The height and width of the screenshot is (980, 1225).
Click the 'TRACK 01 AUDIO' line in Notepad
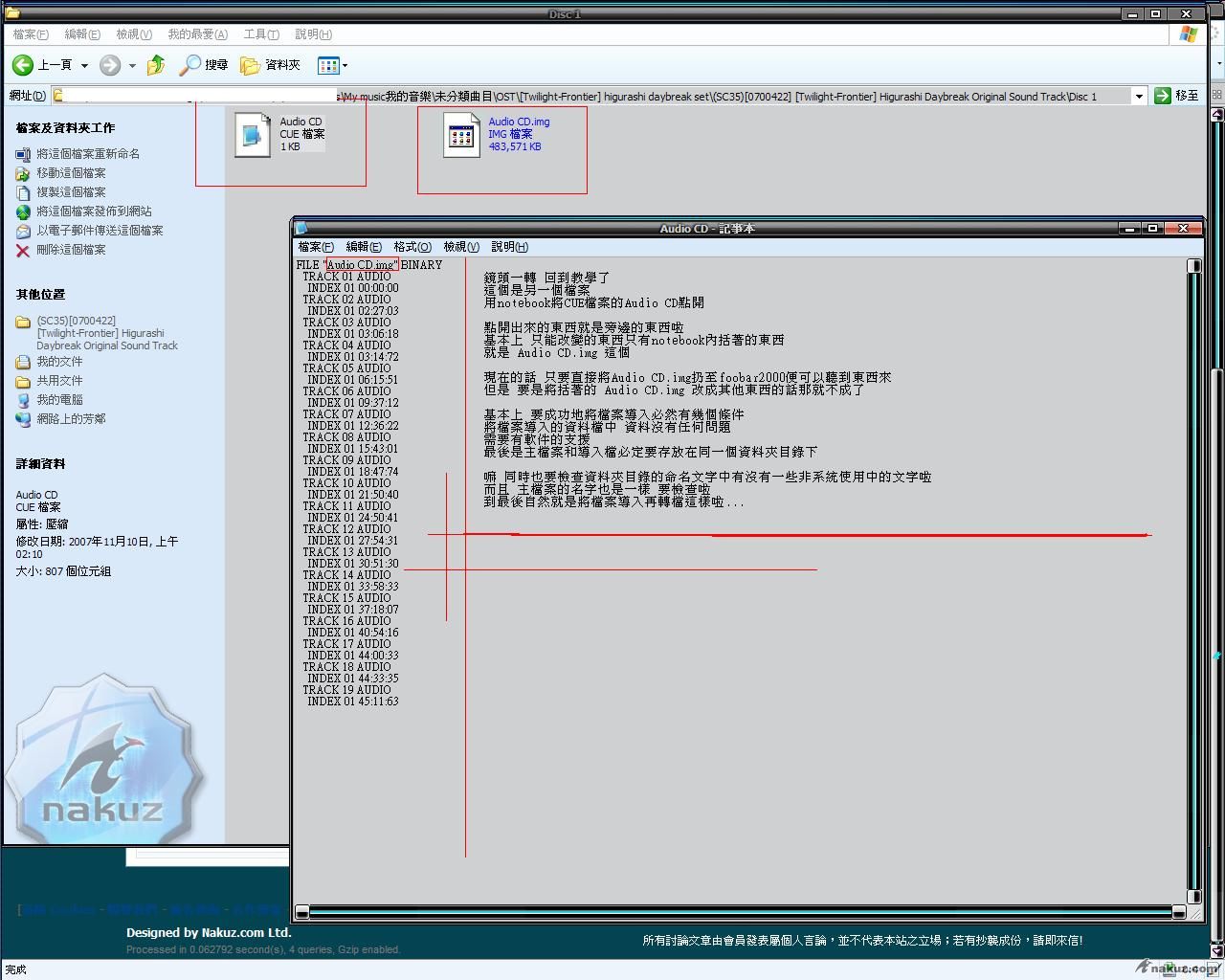pyautogui.click(x=346, y=277)
